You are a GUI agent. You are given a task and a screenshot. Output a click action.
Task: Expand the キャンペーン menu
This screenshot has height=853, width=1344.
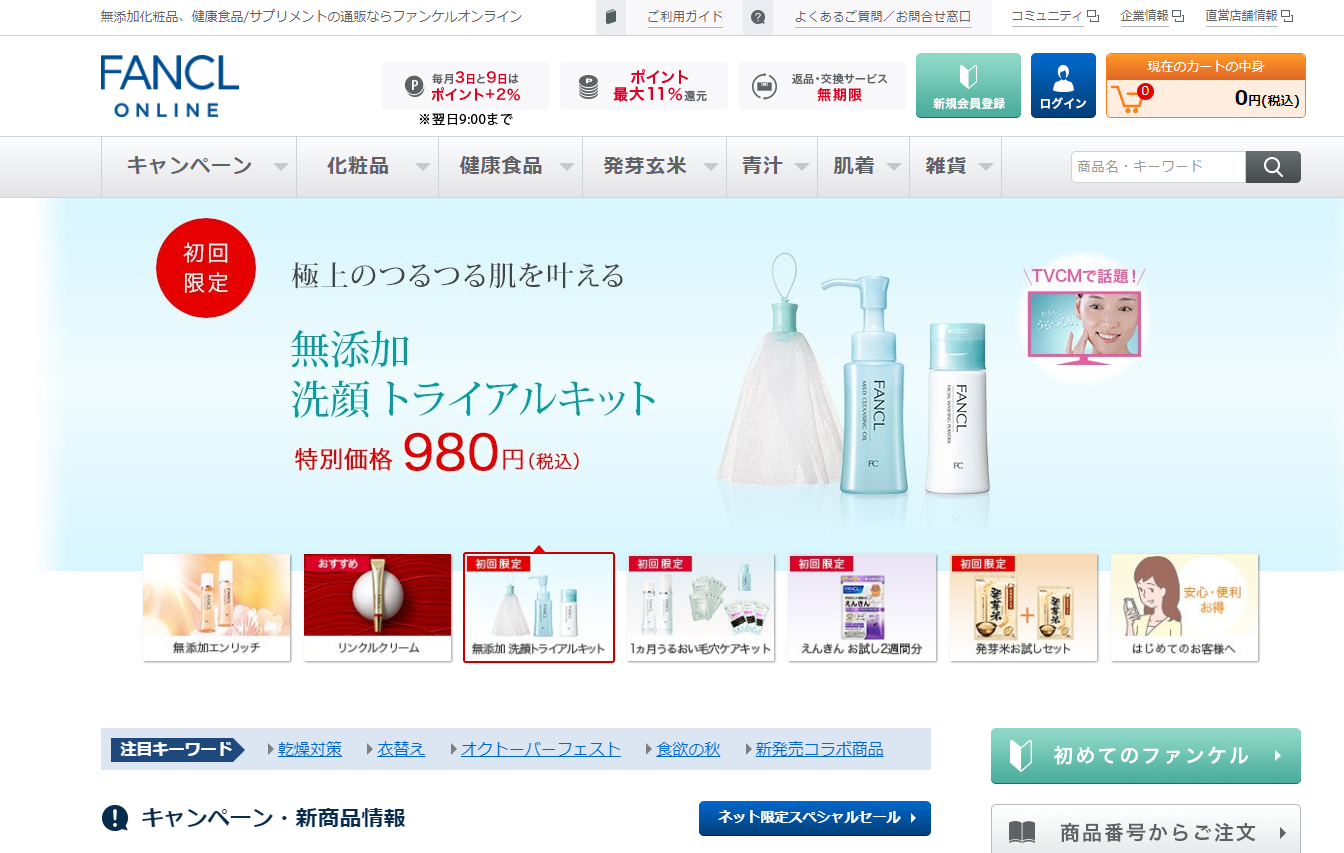coord(199,167)
